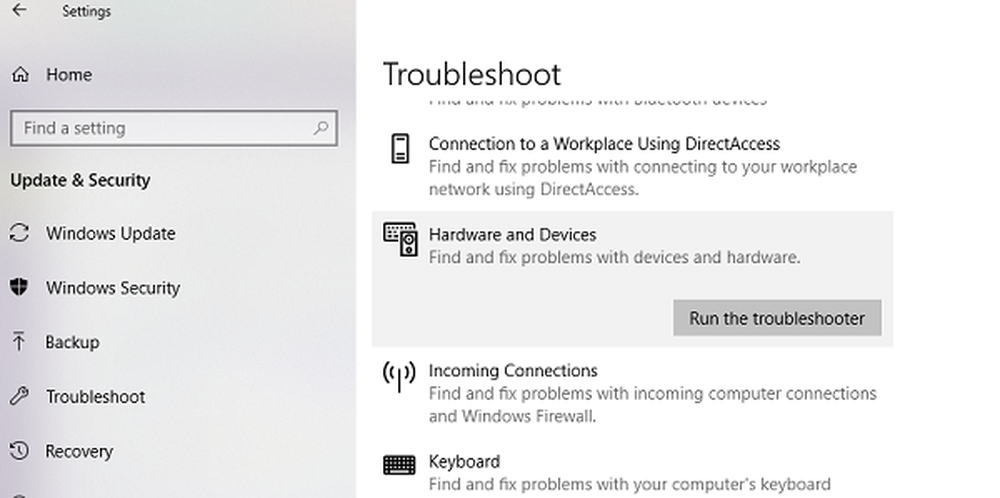Expand the Incoming Connections troubleshooter entry
The height and width of the screenshot is (498, 1000).
[513, 371]
